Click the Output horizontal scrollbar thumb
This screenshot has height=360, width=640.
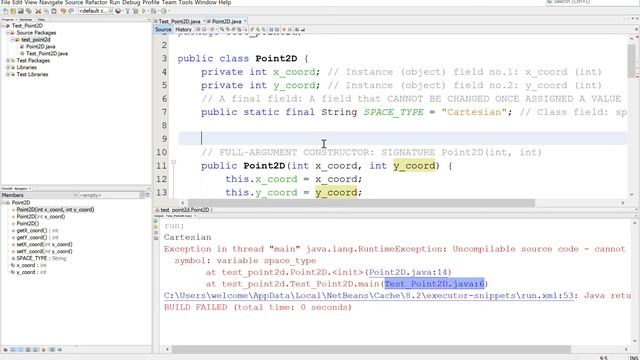[x=371, y=349]
